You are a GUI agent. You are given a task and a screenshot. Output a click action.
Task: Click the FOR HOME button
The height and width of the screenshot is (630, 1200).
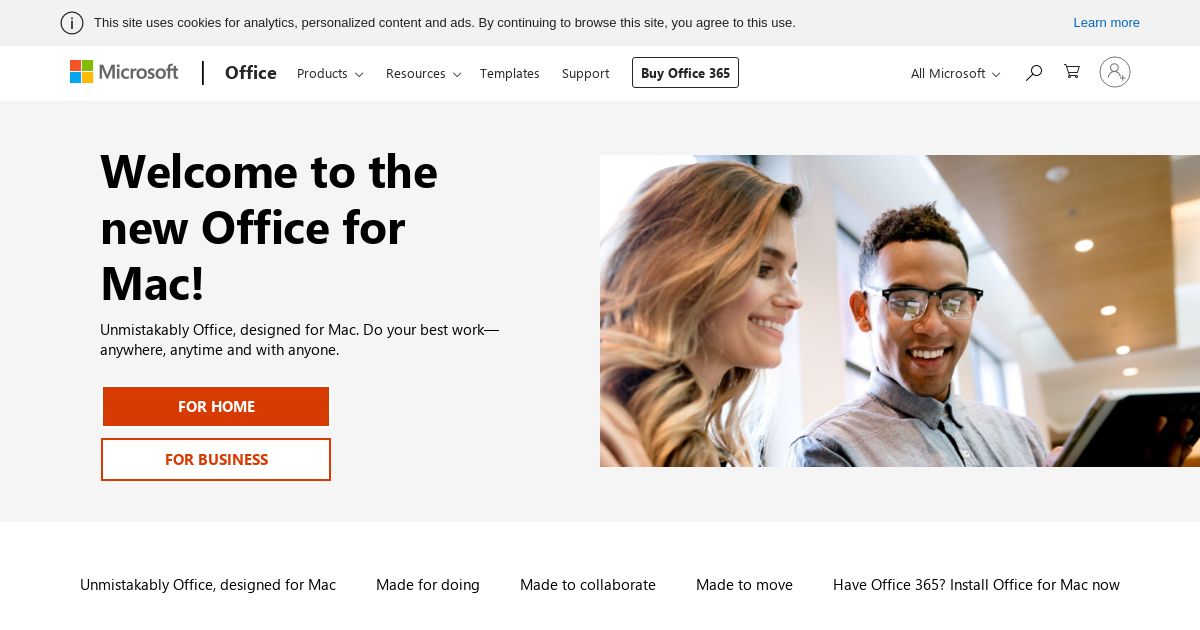click(x=216, y=407)
